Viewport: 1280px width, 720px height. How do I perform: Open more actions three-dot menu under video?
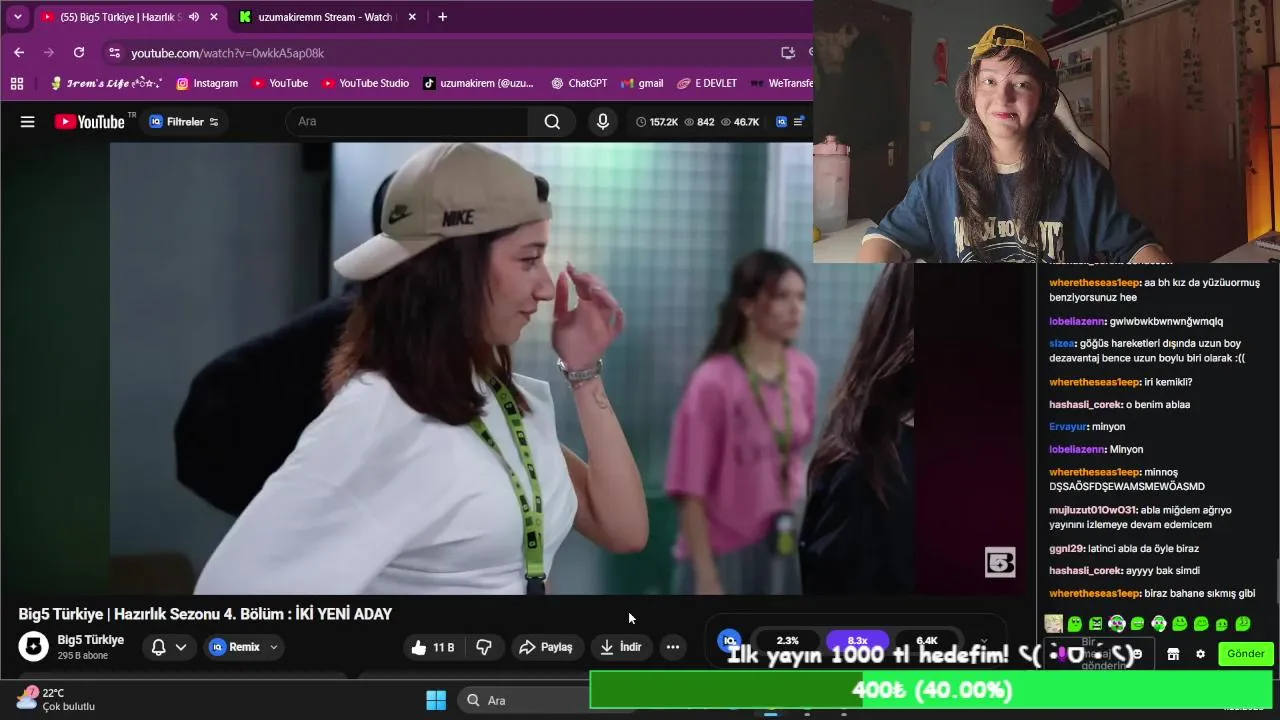click(x=673, y=647)
